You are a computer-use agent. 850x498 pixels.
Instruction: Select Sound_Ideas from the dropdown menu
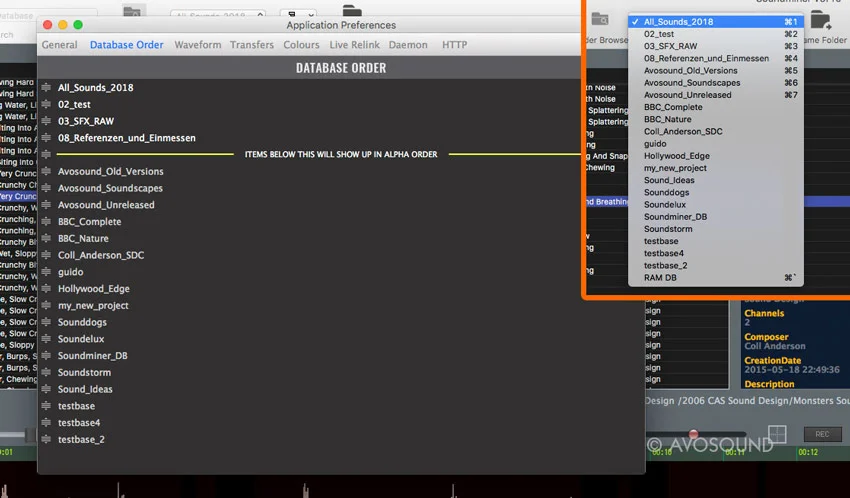pos(716,180)
